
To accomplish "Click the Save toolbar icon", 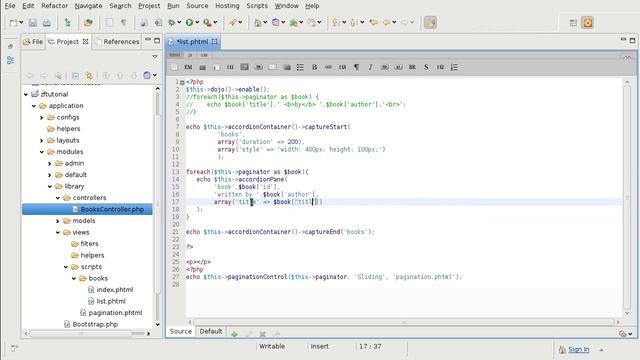I will click(x=33, y=23).
